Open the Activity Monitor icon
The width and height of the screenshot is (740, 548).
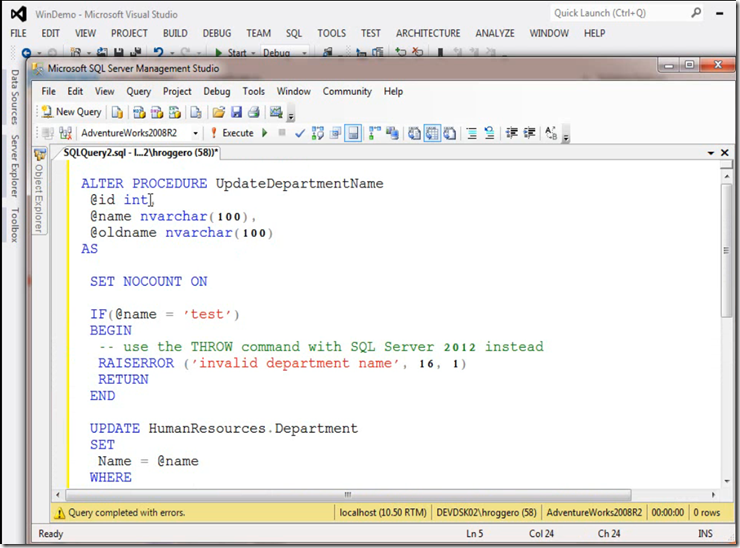pyautogui.click(x=276, y=112)
